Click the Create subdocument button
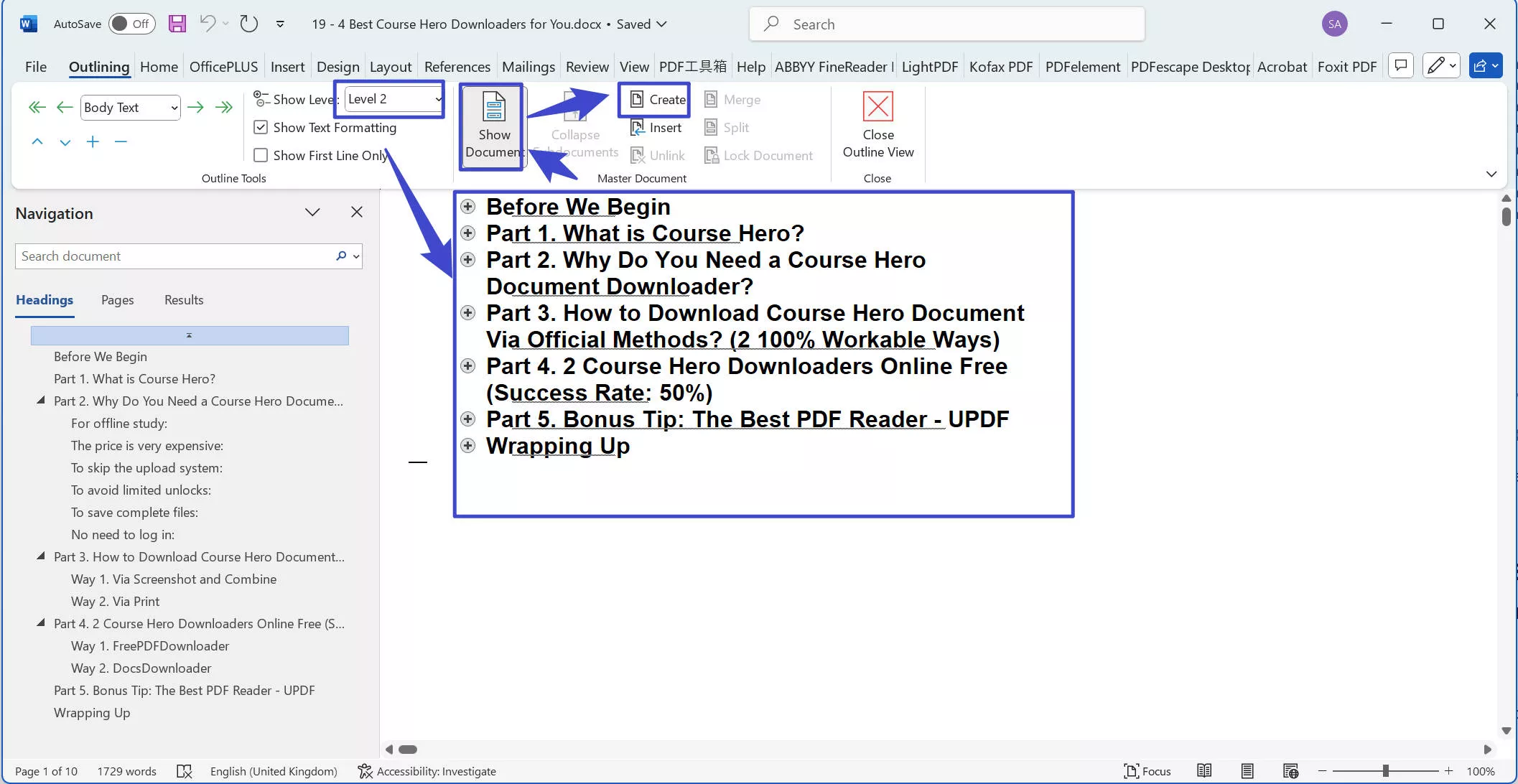 tap(657, 100)
